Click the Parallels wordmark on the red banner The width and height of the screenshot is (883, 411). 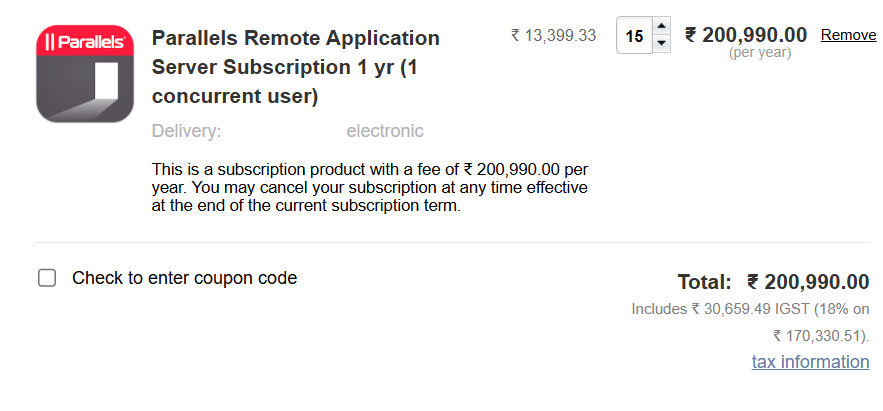click(85, 41)
